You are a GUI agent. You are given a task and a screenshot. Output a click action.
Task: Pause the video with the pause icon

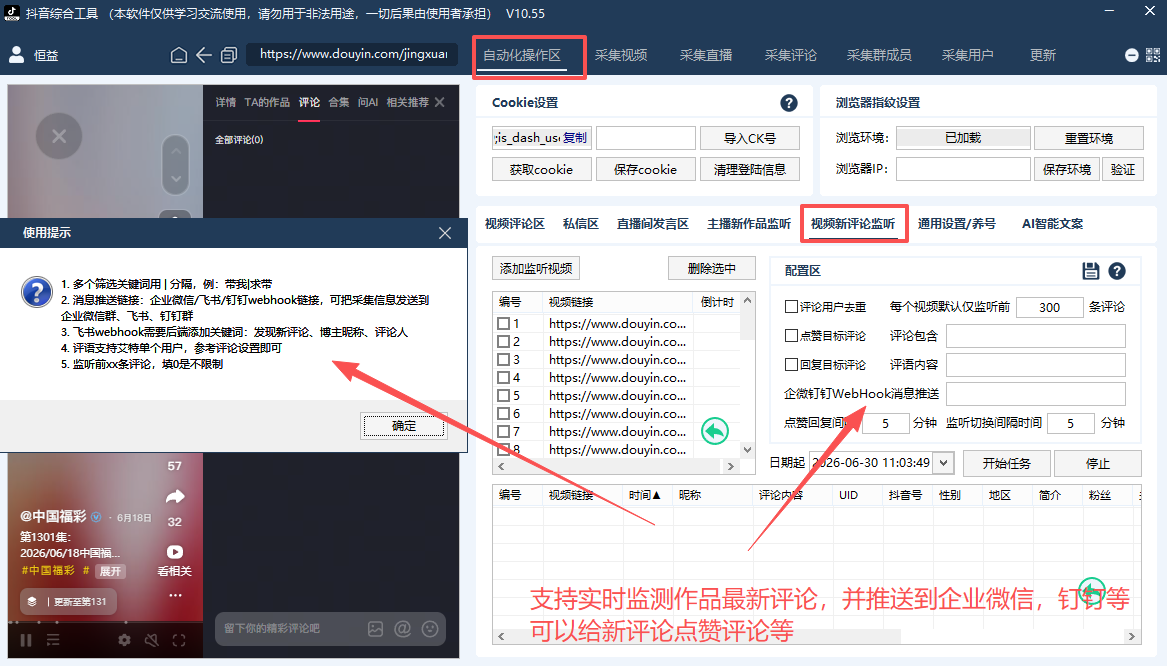pos(26,640)
